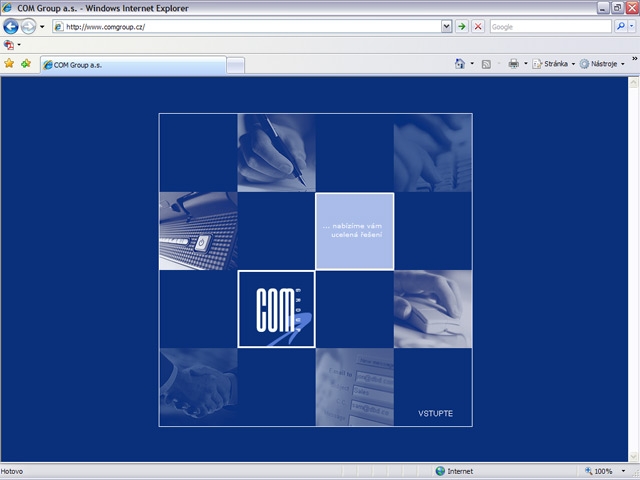640x480 pixels.
Task: Click the handshake image tile
Action: 198,387
